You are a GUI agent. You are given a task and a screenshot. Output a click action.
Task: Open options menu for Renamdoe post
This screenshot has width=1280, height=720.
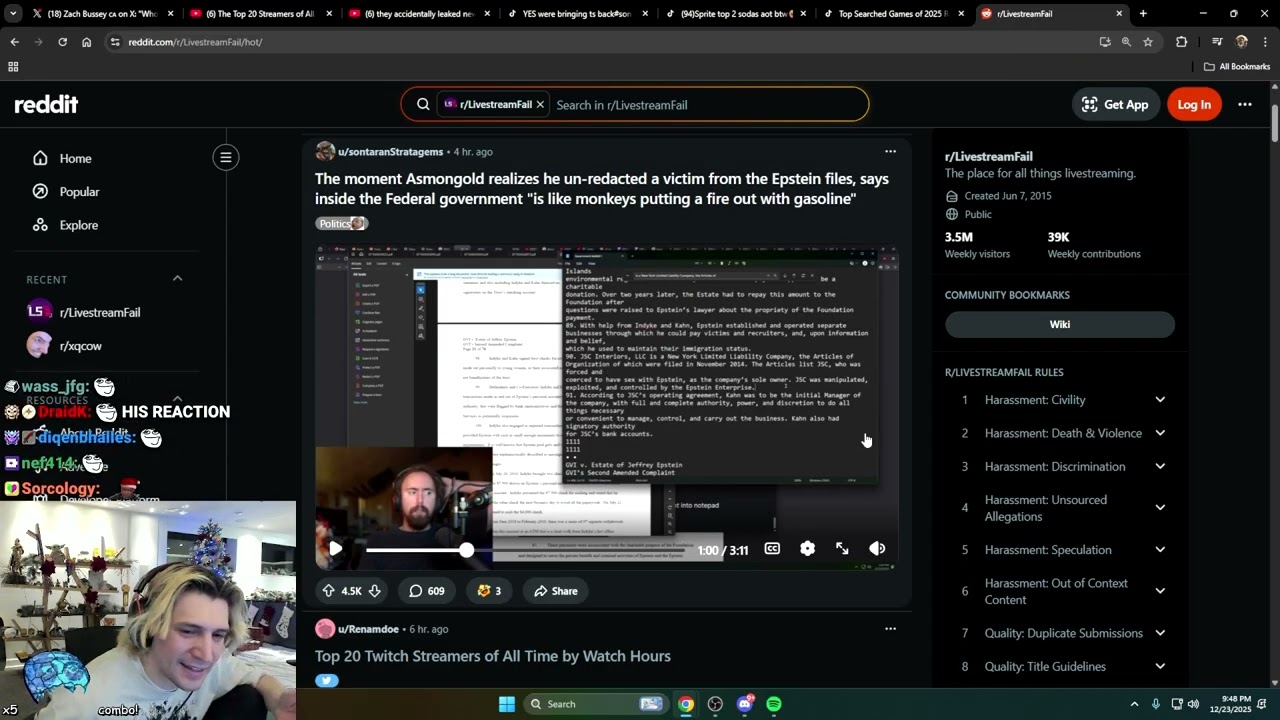coord(890,629)
